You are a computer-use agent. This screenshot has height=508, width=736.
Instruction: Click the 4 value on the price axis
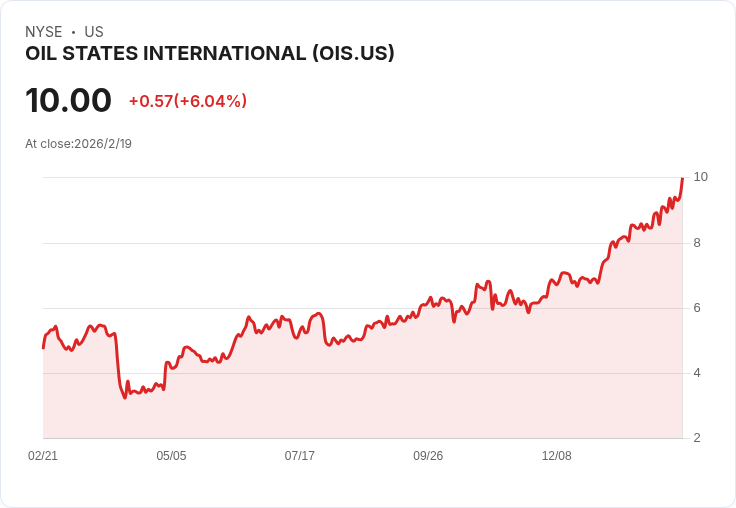click(x=697, y=373)
